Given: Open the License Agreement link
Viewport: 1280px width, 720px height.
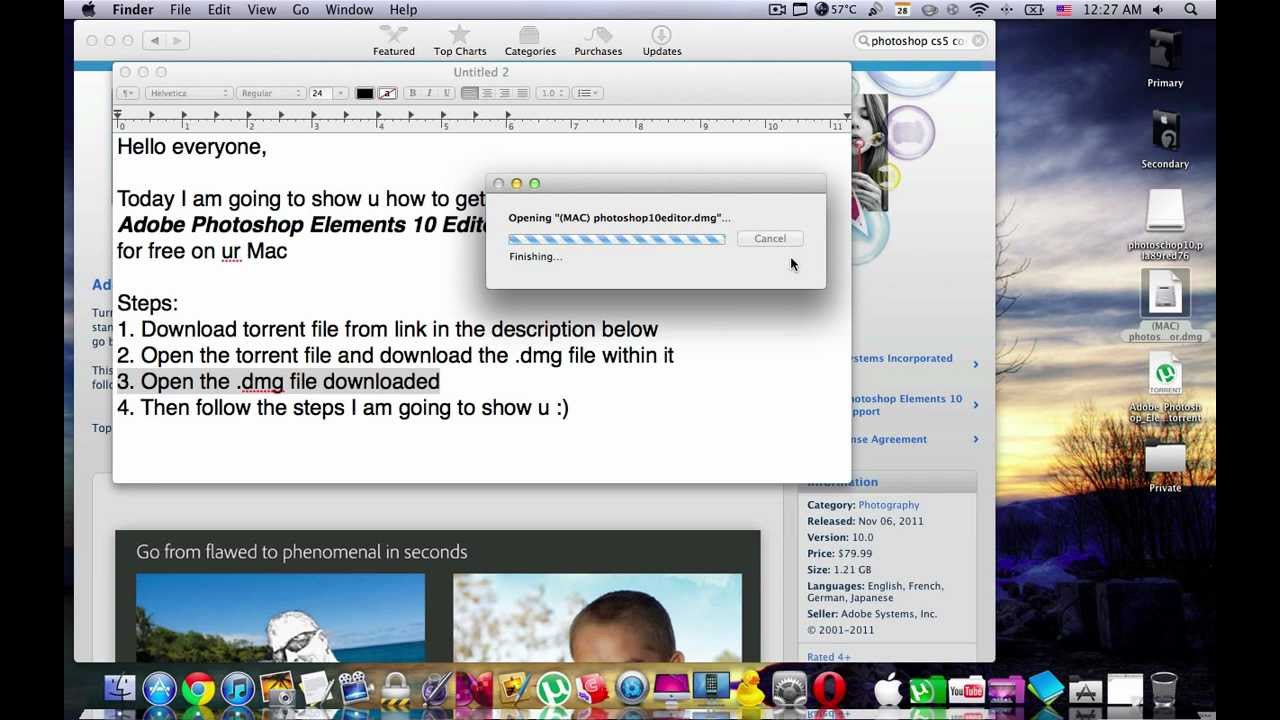Looking at the screenshot, I should point(890,439).
